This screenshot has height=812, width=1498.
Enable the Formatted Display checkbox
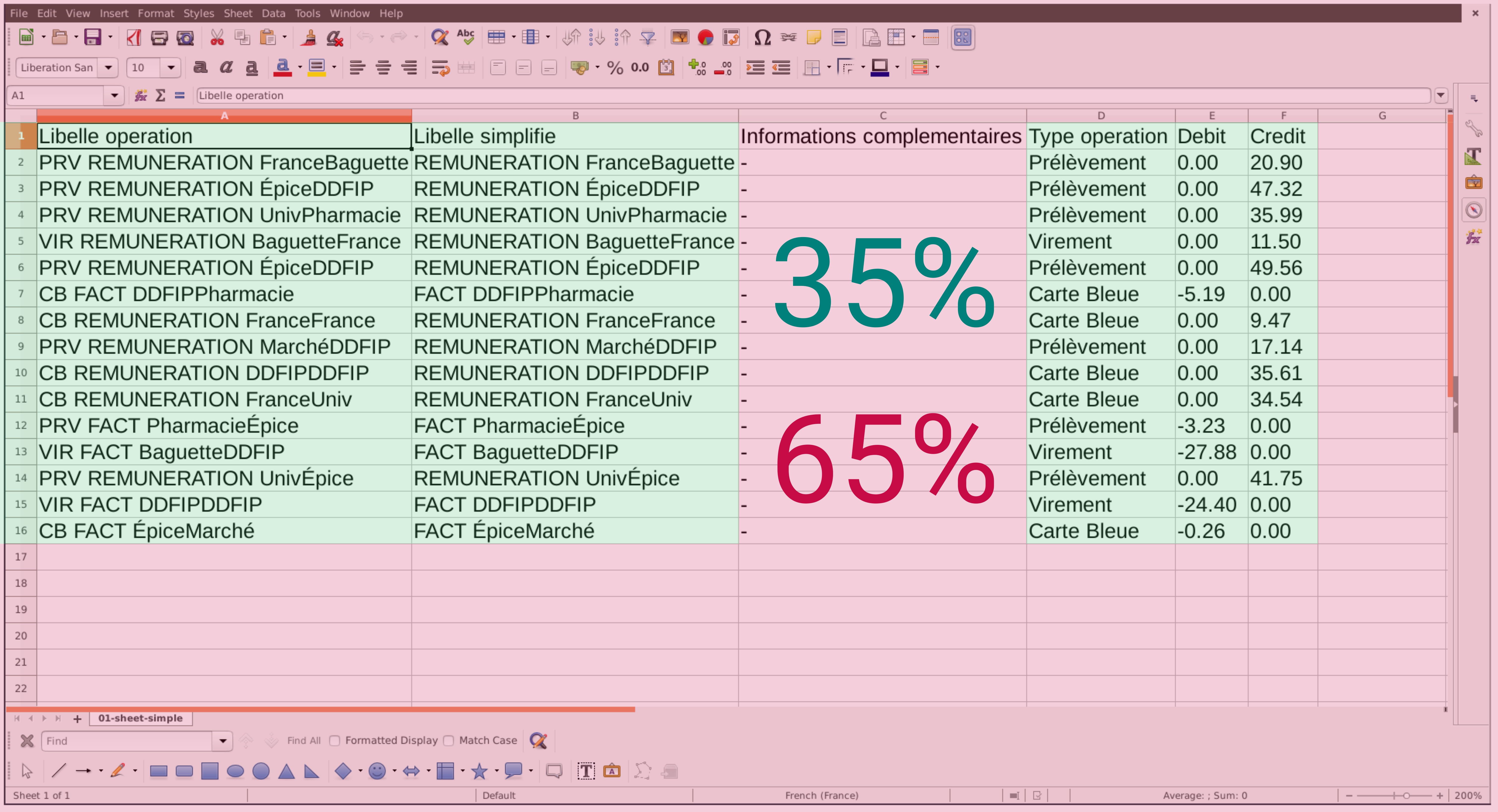point(334,740)
